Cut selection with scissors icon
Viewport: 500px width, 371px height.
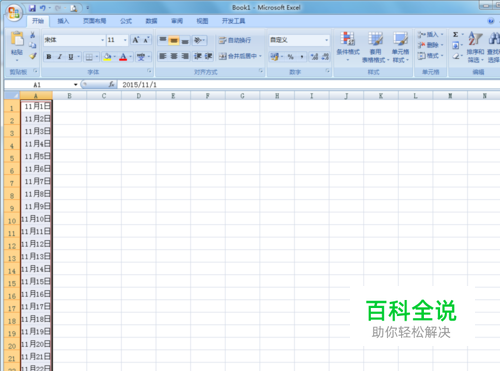[33, 35]
